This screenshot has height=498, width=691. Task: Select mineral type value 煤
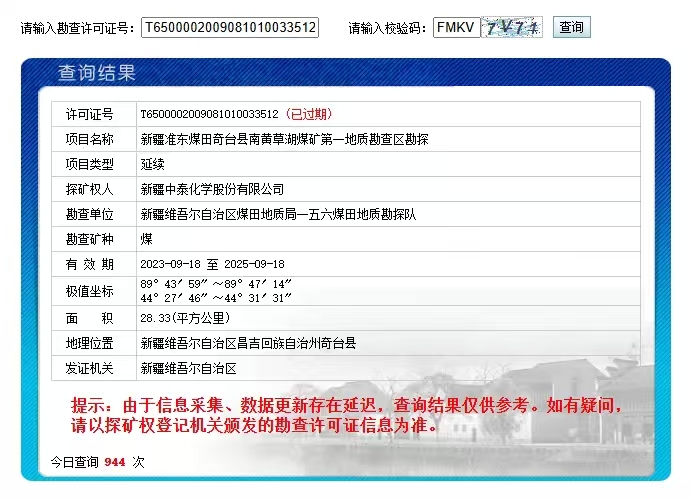click(x=146, y=239)
